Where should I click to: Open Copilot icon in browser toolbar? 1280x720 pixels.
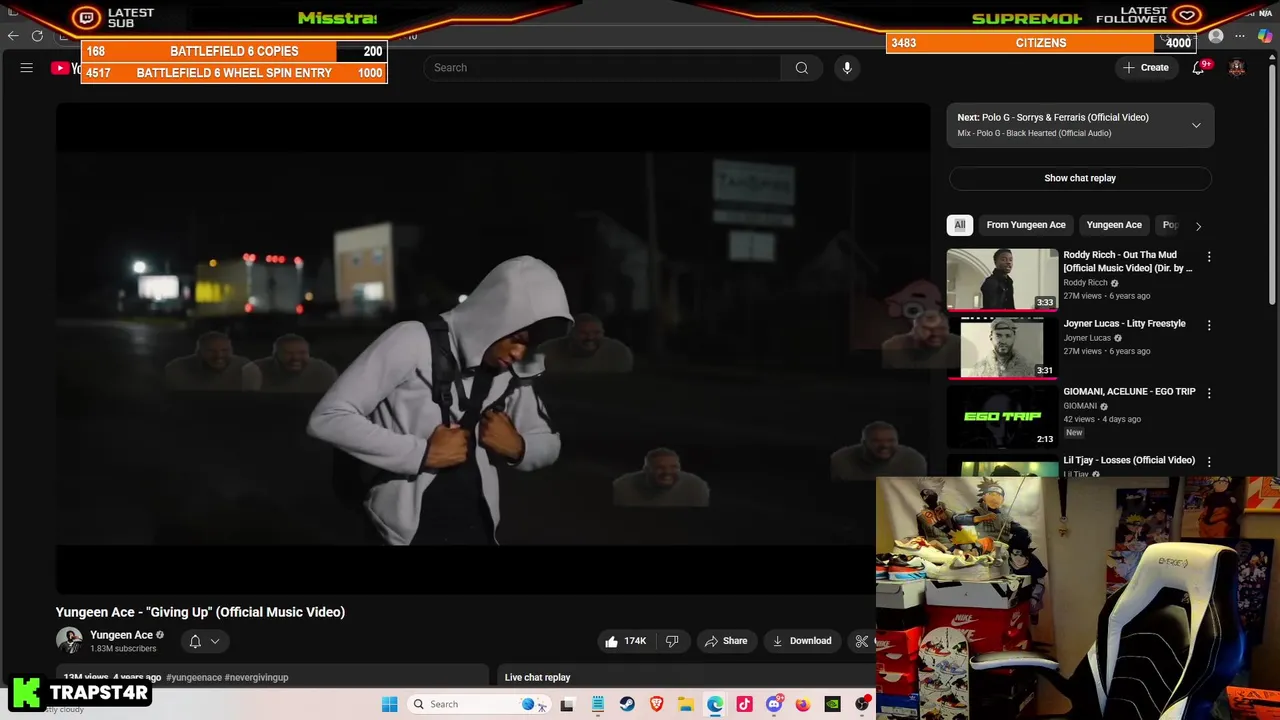(x=1265, y=37)
